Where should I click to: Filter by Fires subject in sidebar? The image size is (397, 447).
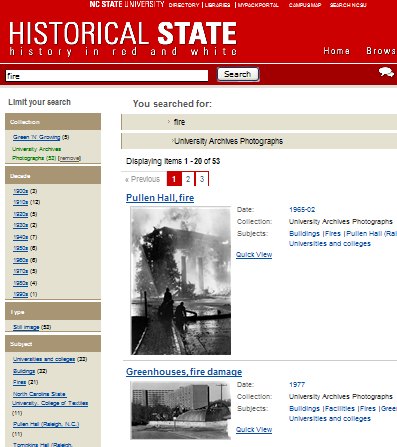pyautogui.click(x=19, y=382)
